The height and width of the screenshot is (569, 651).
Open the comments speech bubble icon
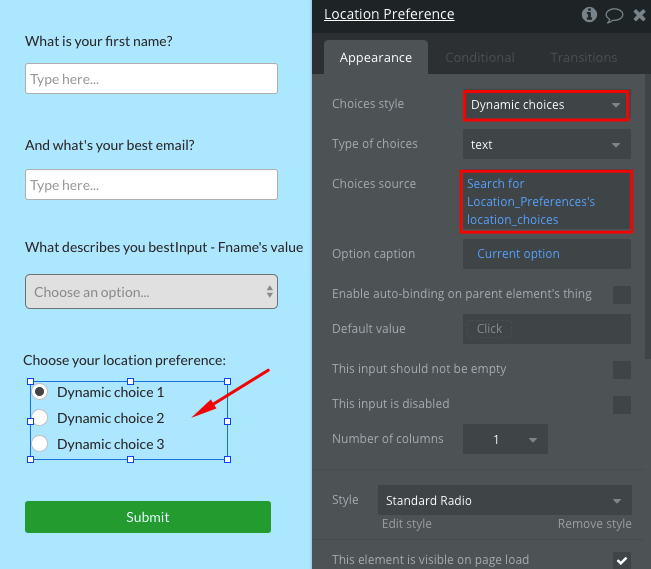(x=614, y=15)
